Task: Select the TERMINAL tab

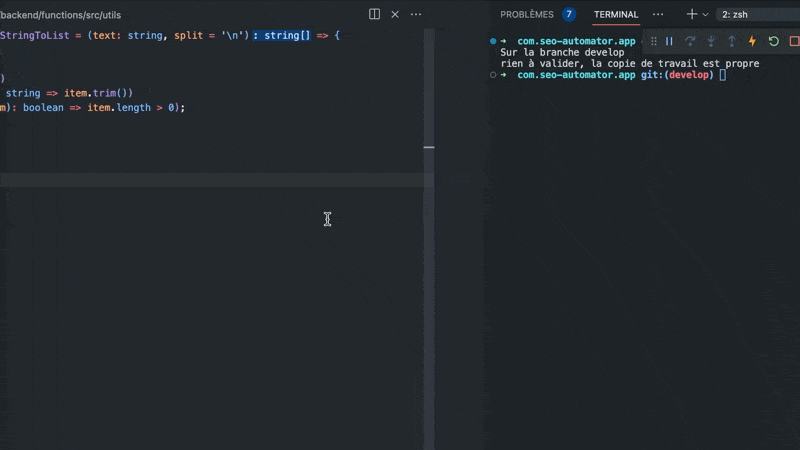Action: [616, 14]
